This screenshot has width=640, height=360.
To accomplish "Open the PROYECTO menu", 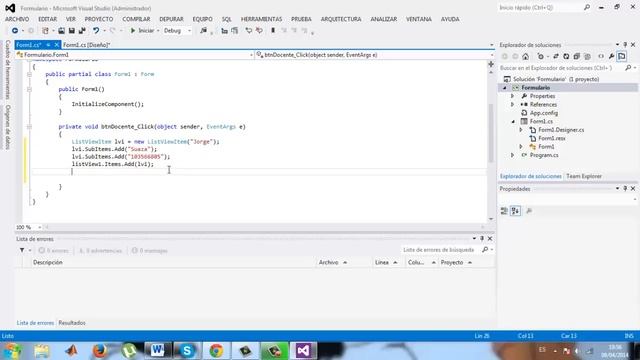I will 99,19.
